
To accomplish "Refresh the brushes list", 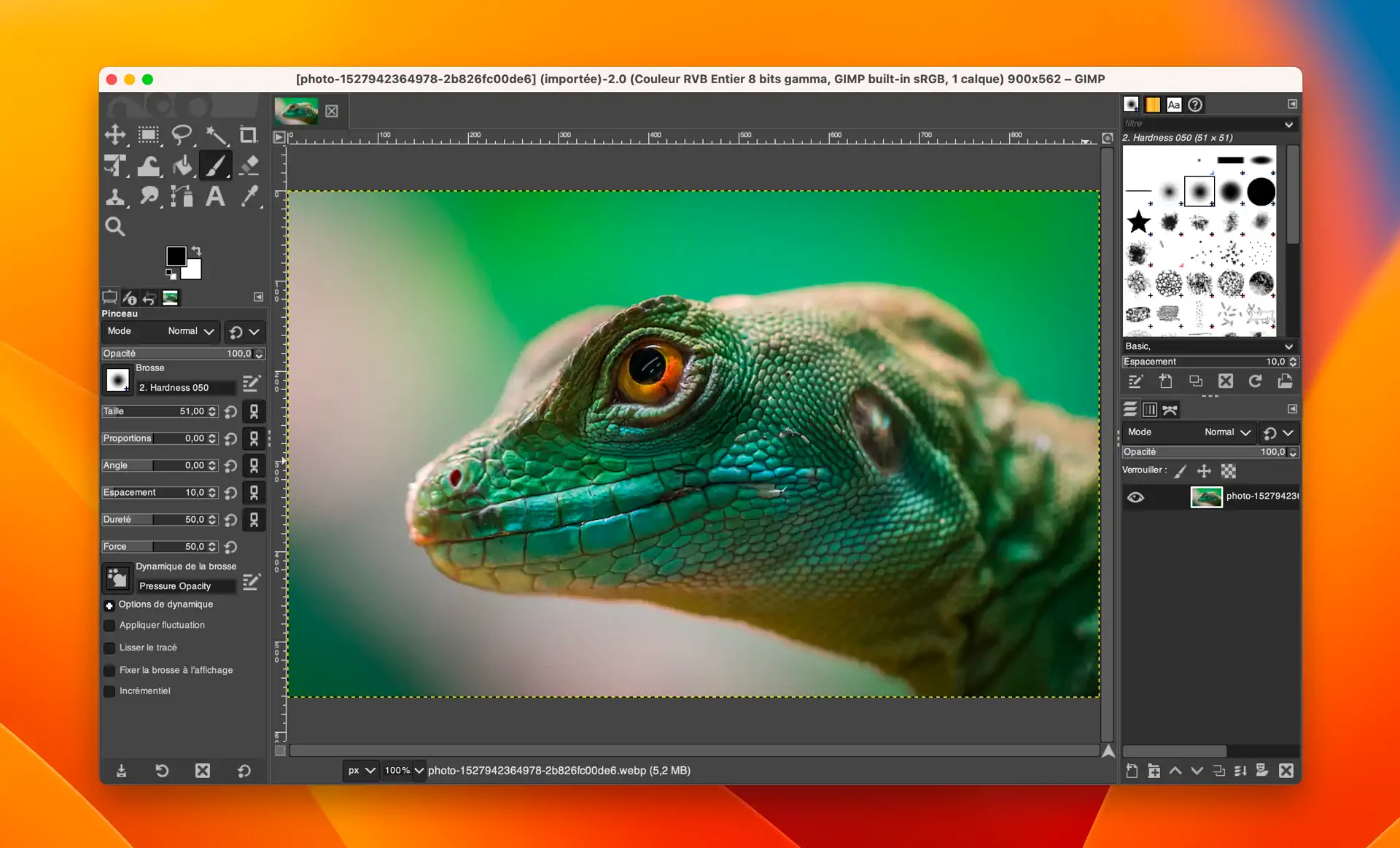I will pyautogui.click(x=1255, y=381).
